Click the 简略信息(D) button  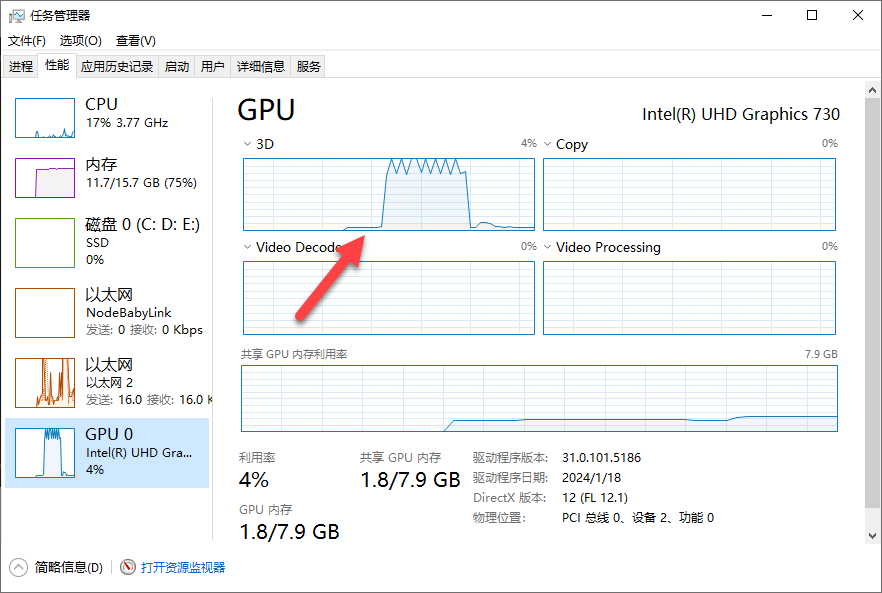coord(68,567)
